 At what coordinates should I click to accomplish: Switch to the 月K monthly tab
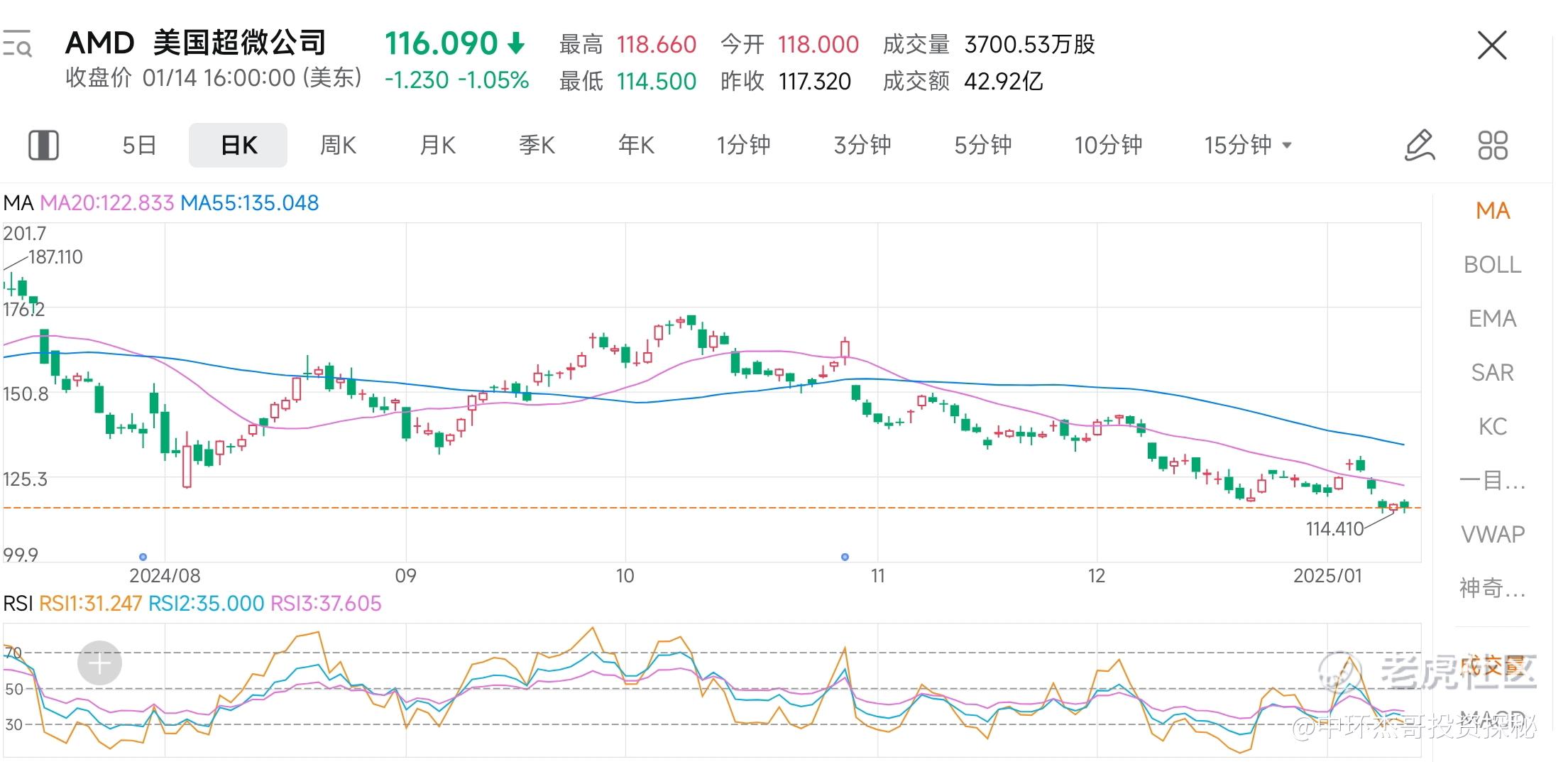[x=437, y=145]
